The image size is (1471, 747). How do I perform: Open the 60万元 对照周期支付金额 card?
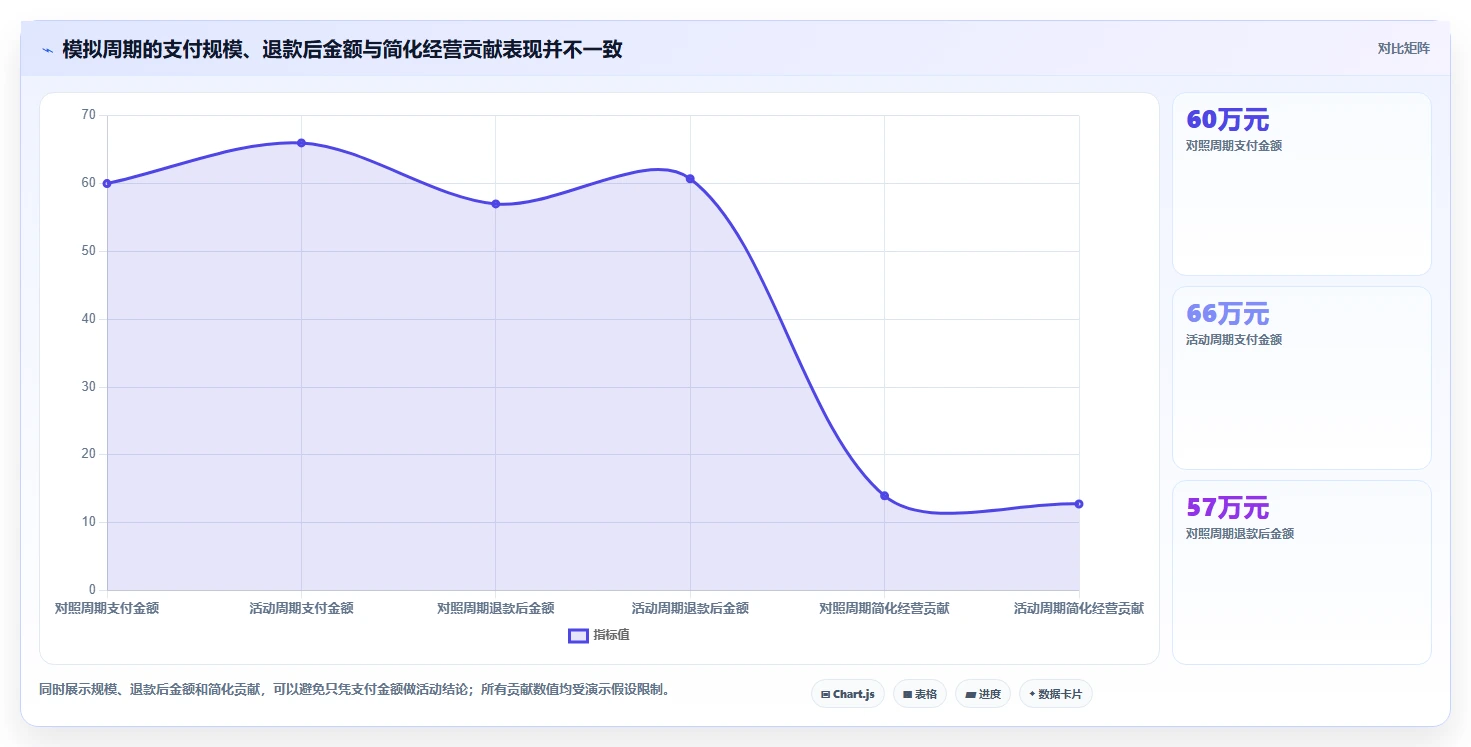pyautogui.click(x=1301, y=184)
